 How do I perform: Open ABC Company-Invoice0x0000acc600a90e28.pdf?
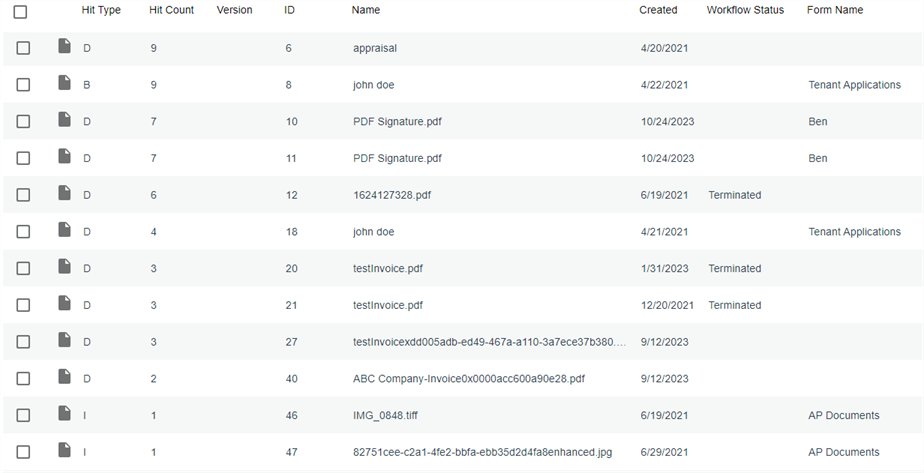469,378
